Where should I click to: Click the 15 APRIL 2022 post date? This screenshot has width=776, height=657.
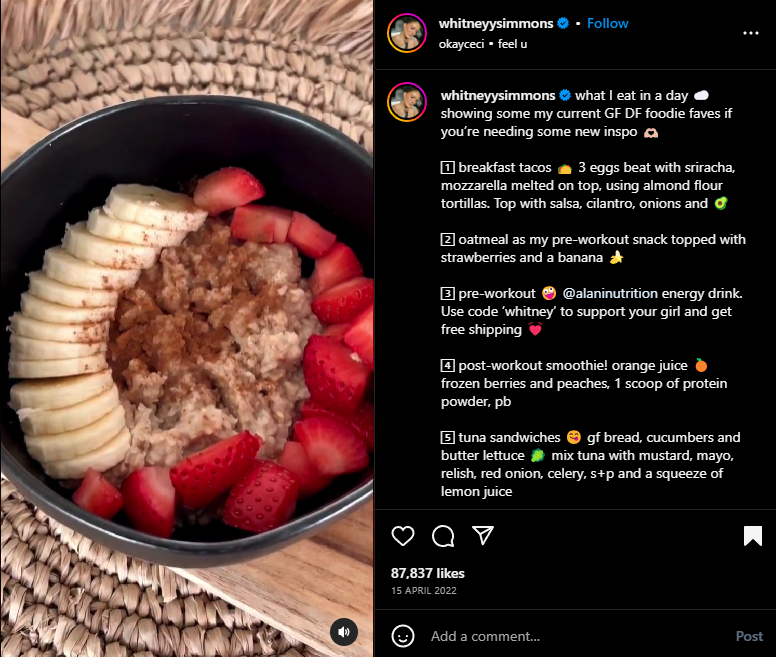coord(424,591)
